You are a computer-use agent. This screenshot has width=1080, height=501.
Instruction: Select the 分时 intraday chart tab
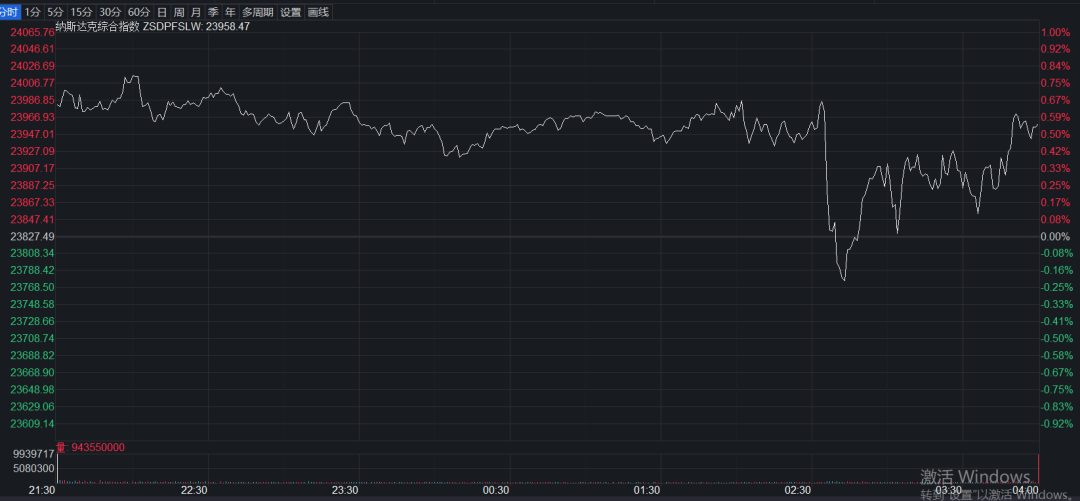pyautogui.click(x=10, y=12)
